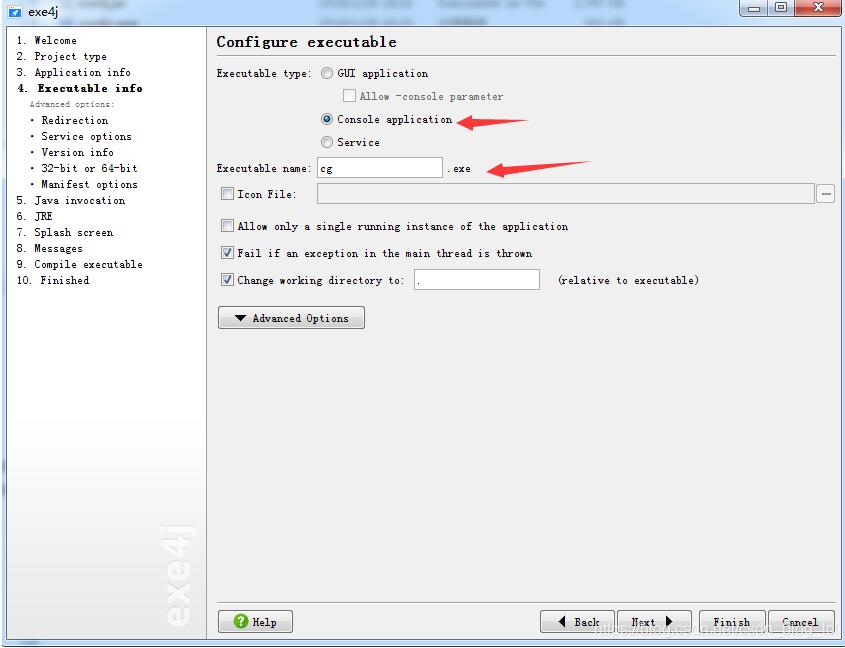This screenshot has width=845, height=648.
Task: Close the exe4j window
Action: coord(818,8)
